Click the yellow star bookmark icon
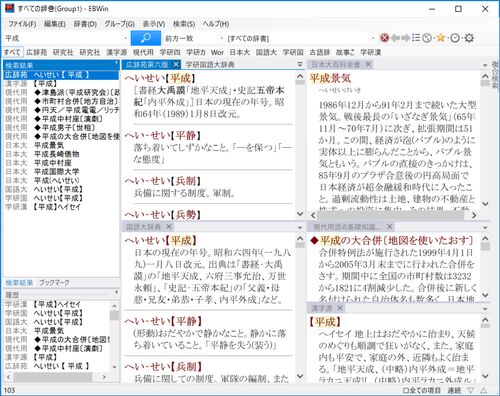This screenshot has width=500, height=396. pyautogui.click(x=441, y=38)
